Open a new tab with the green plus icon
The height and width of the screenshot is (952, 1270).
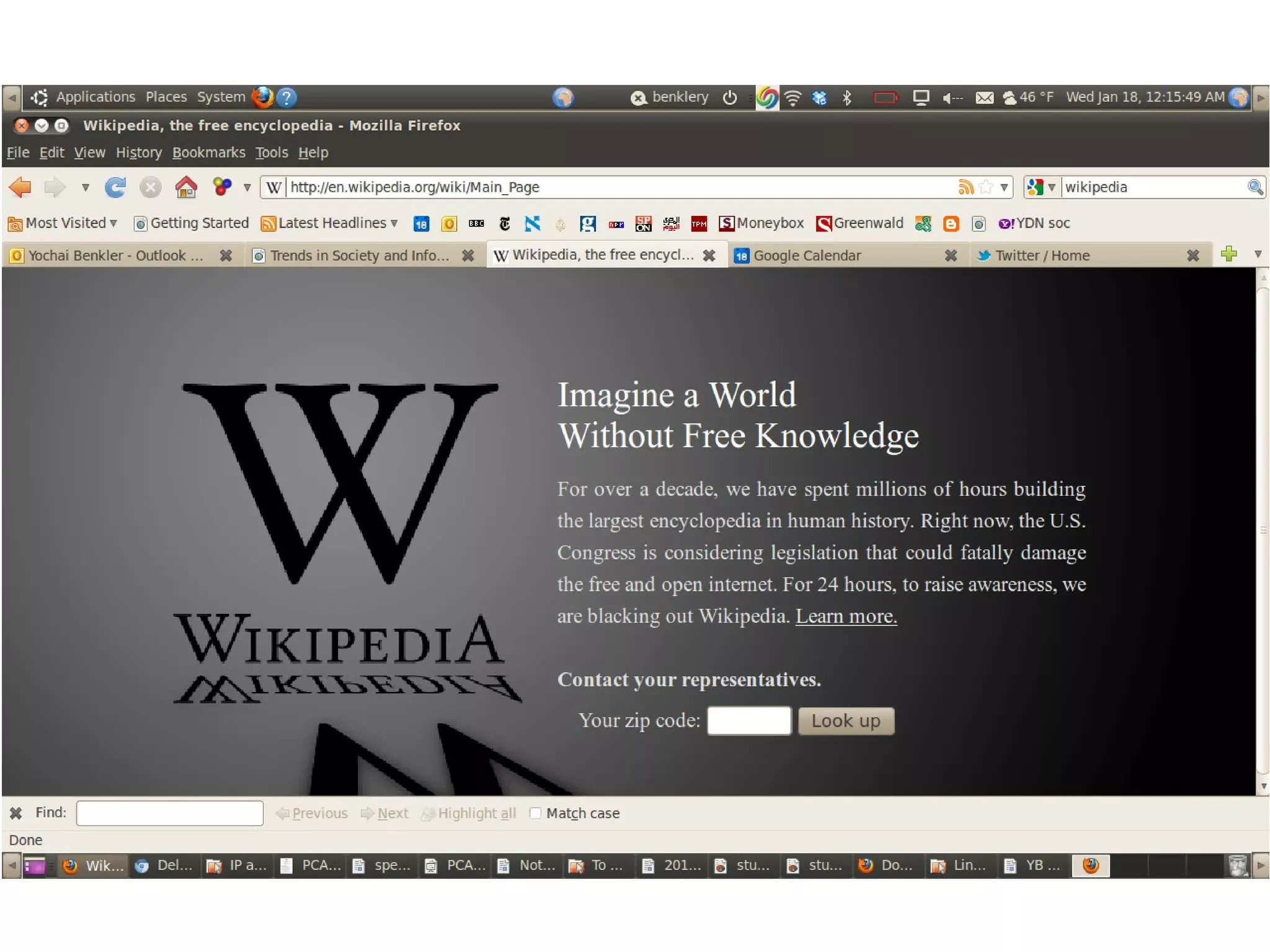[x=1228, y=254]
